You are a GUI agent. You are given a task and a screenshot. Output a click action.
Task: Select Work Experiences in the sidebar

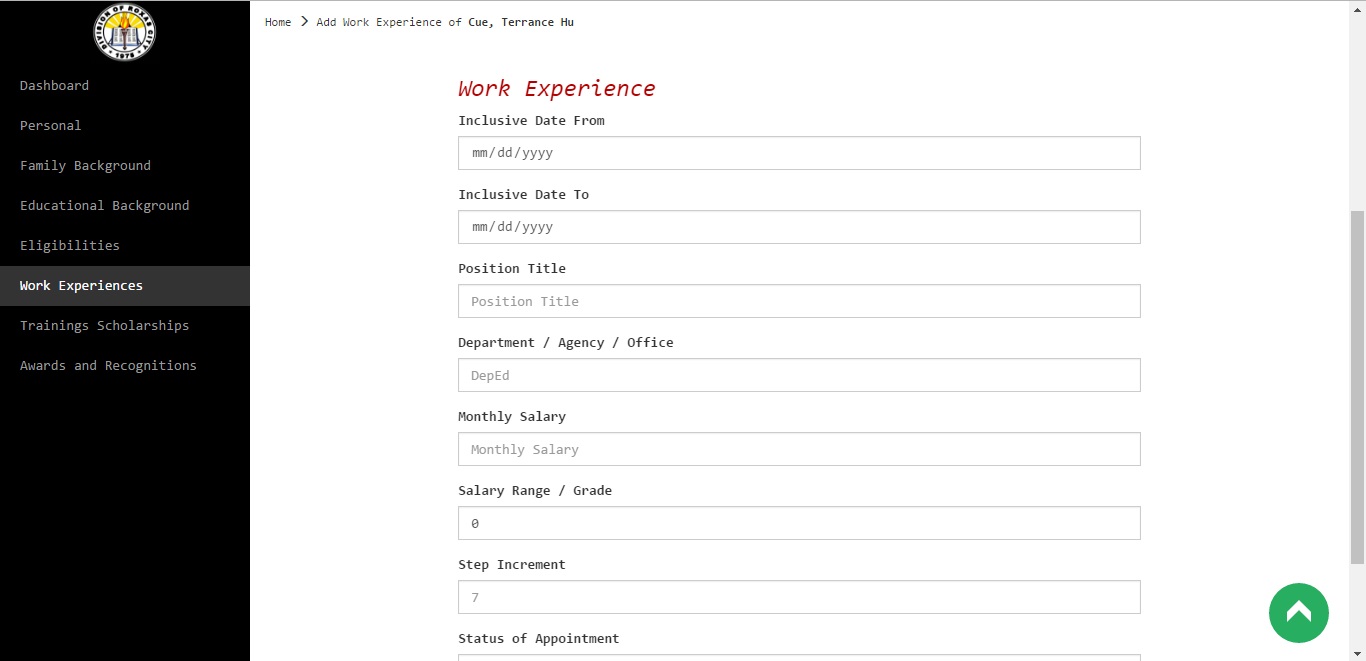pyautogui.click(x=81, y=286)
